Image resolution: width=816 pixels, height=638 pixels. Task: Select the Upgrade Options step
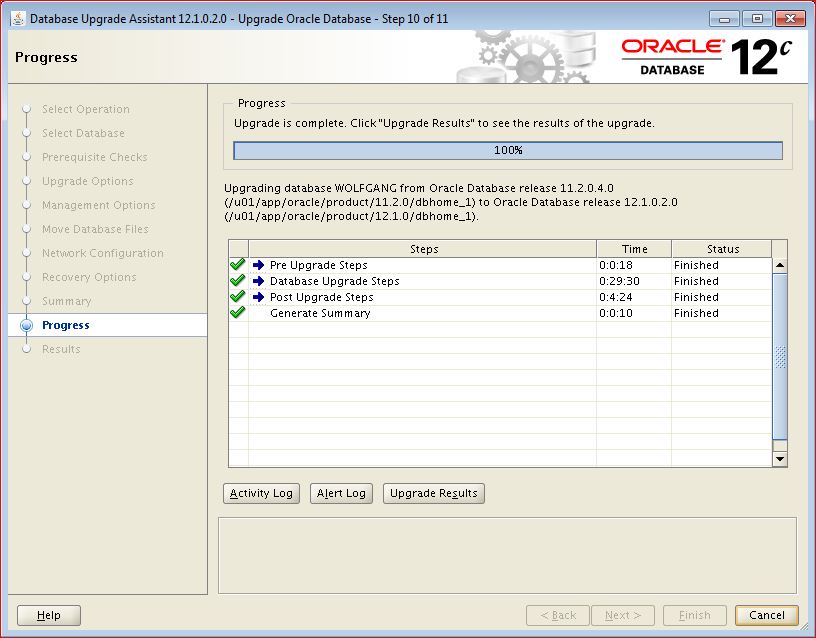coord(87,182)
